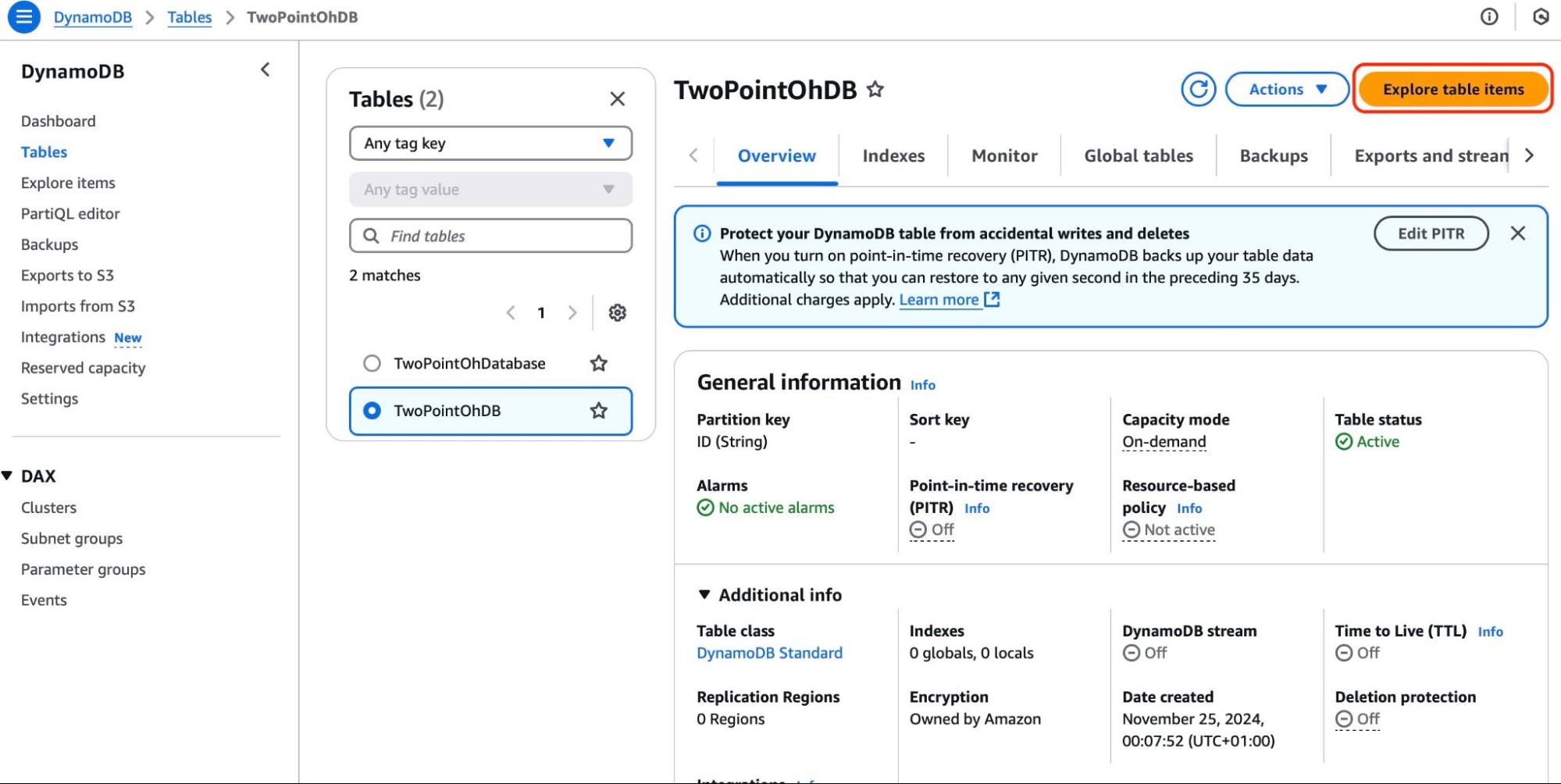Switch to the Indexes tab

click(893, 156)
